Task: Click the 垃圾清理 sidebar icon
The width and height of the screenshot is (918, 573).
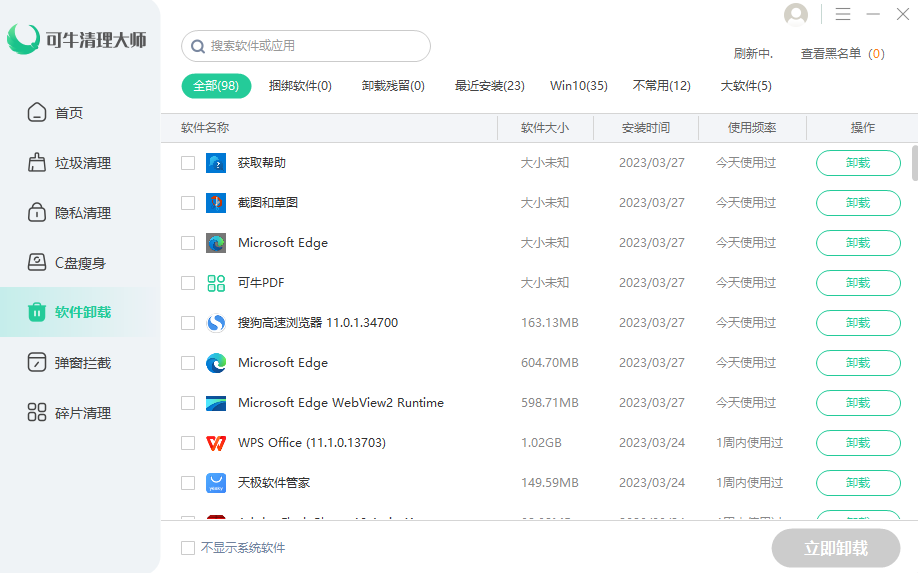Action: 37,163
